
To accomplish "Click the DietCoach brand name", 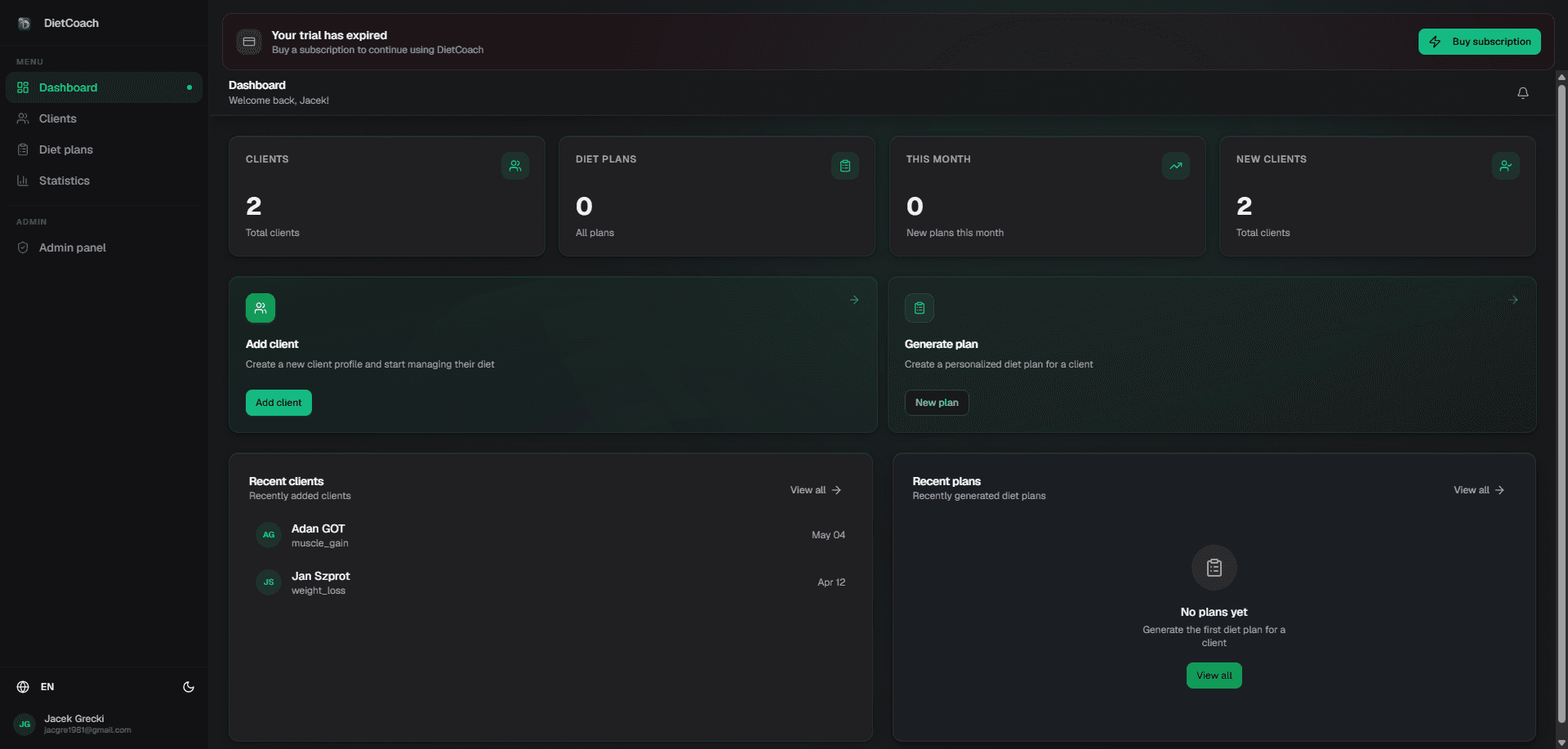I will click(71, 23).
